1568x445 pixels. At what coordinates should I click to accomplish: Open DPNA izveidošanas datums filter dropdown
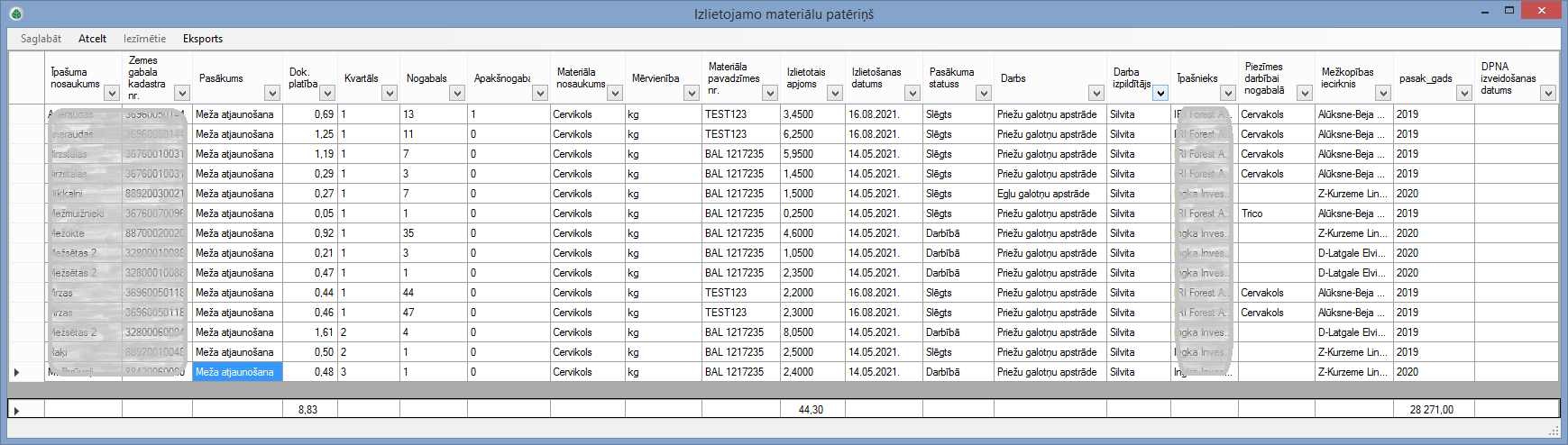1548,93
